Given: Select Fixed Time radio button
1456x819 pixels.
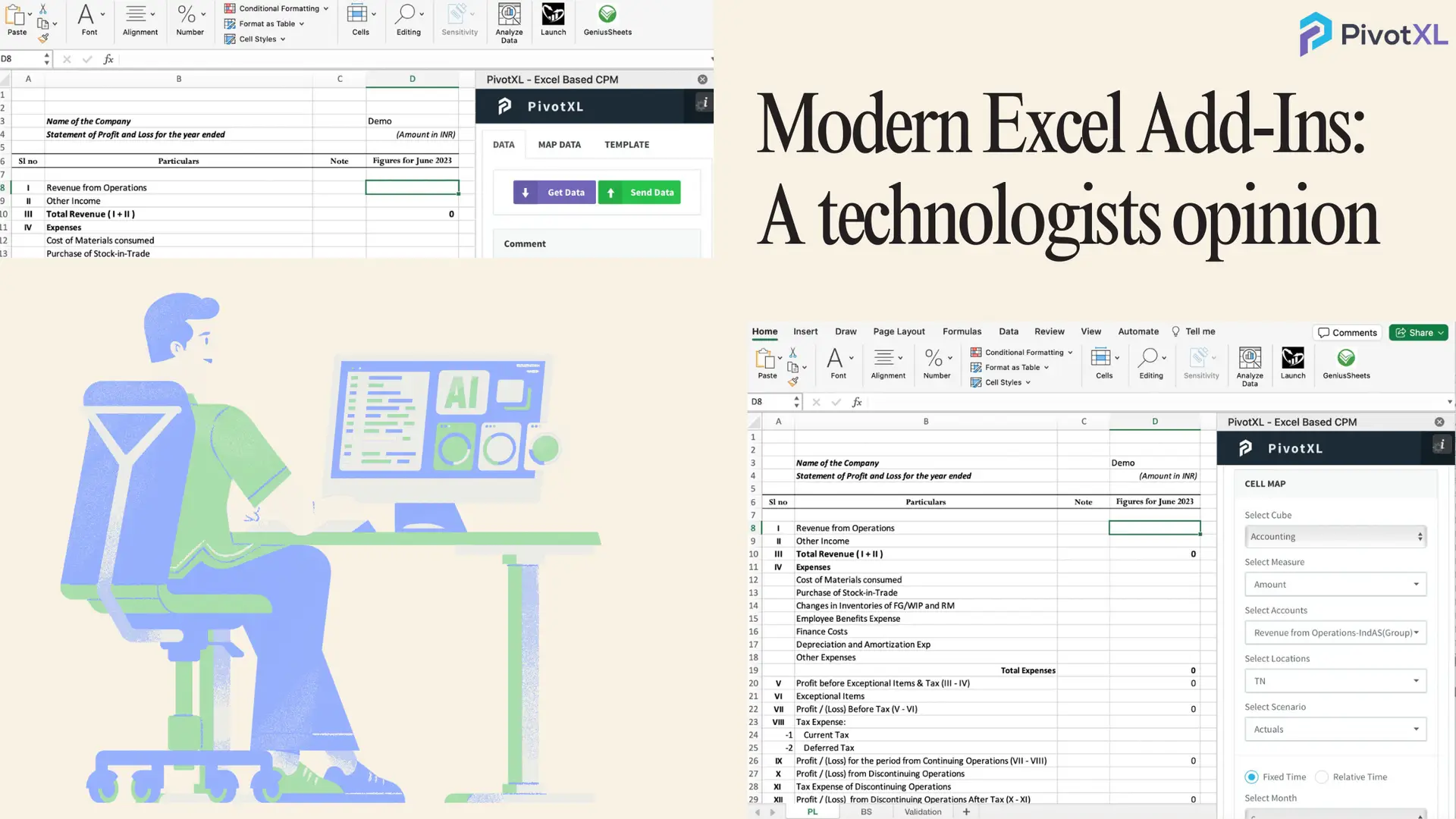Looking at the screenshot, I should point(1252,776).
